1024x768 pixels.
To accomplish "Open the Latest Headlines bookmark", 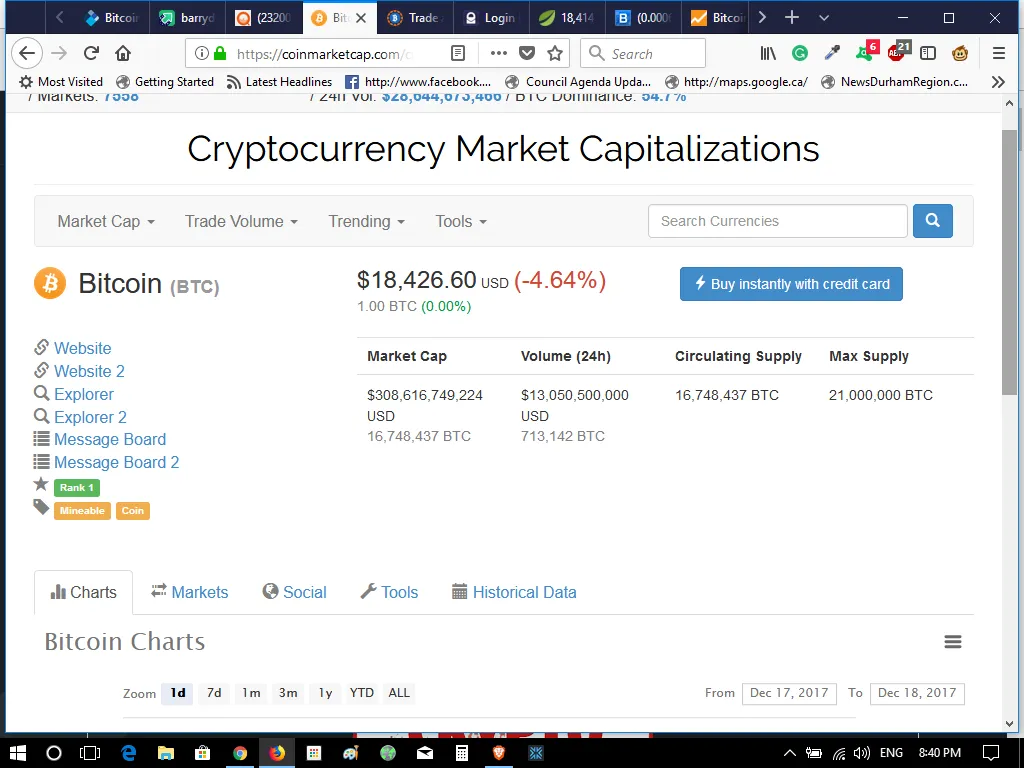I will (x=279, y=82).
